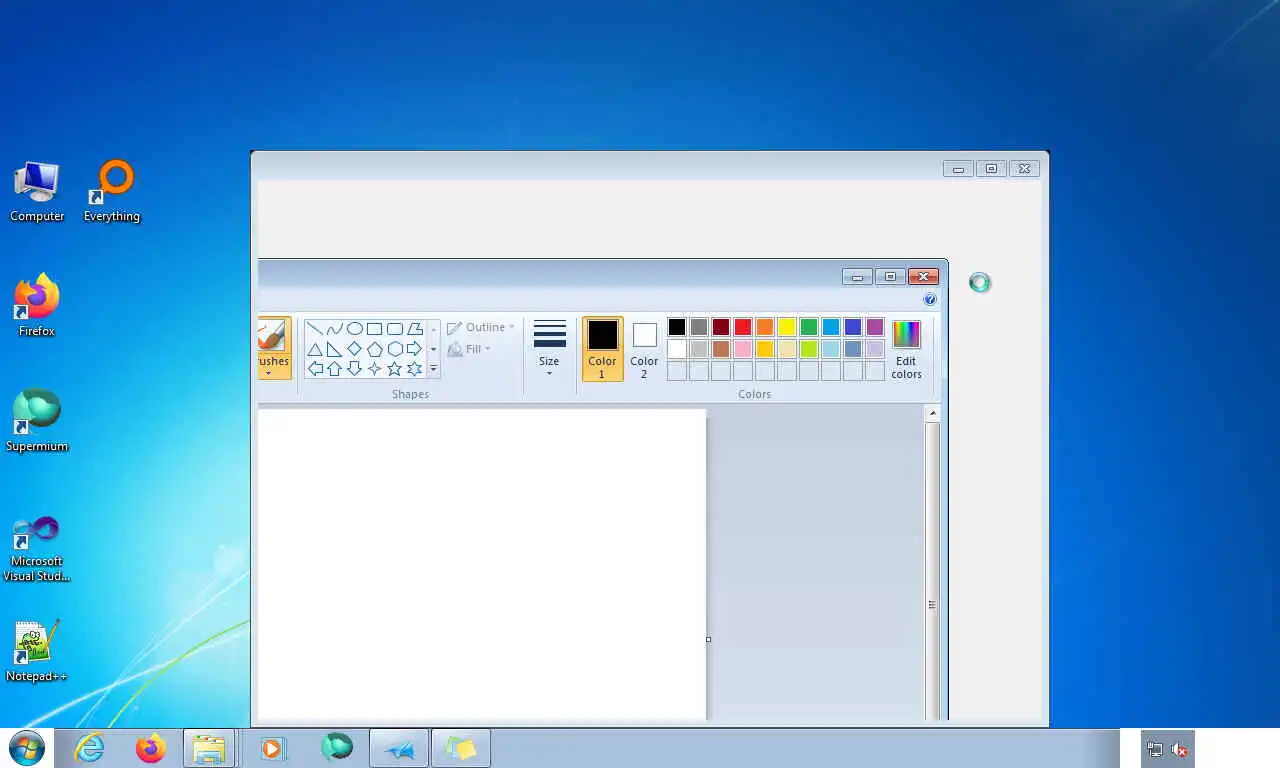
Task: Set Color 1 as active
Action: tap(602, 349)
